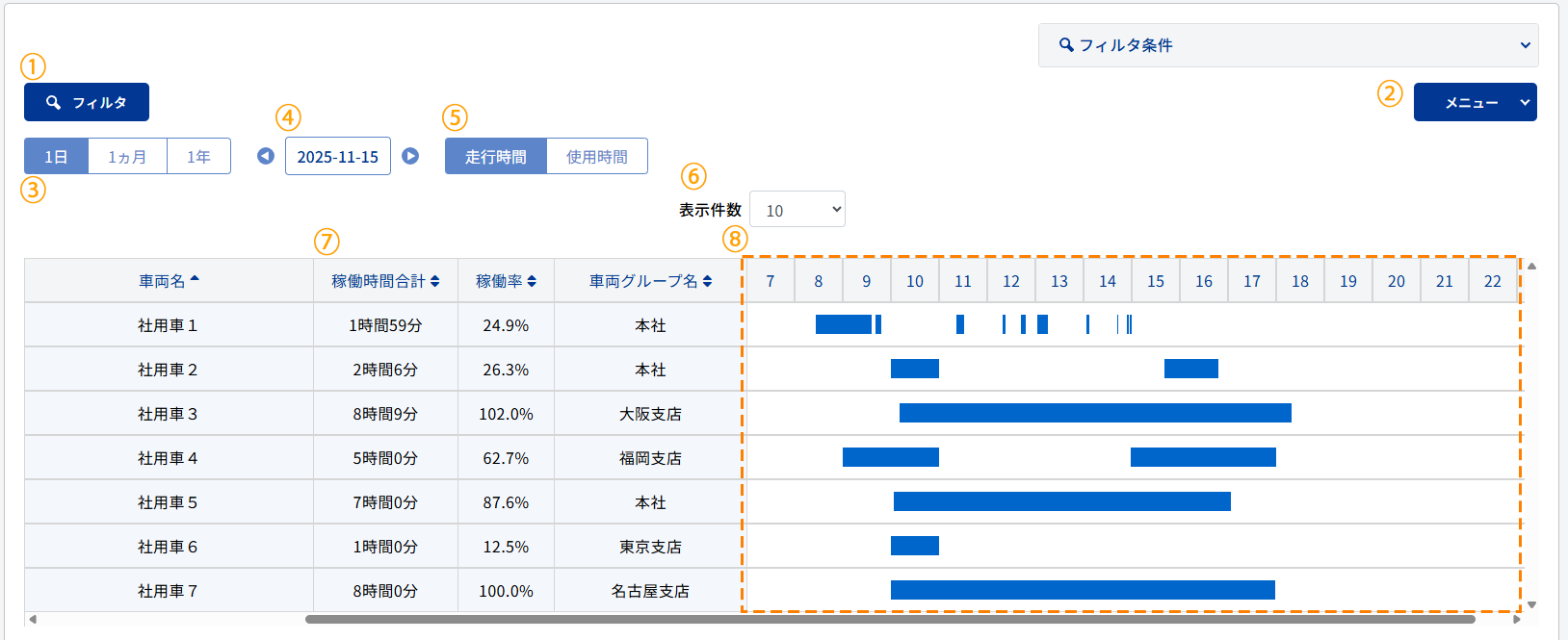Click the 2025-11-15 date field

(x=337, y=156)
